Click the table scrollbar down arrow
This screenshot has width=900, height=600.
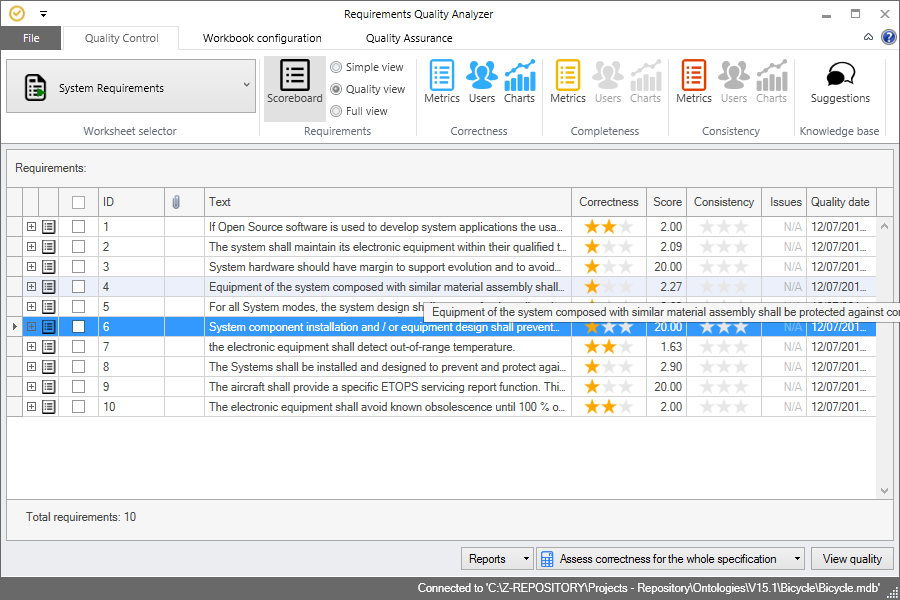click(x=885, y=491)
